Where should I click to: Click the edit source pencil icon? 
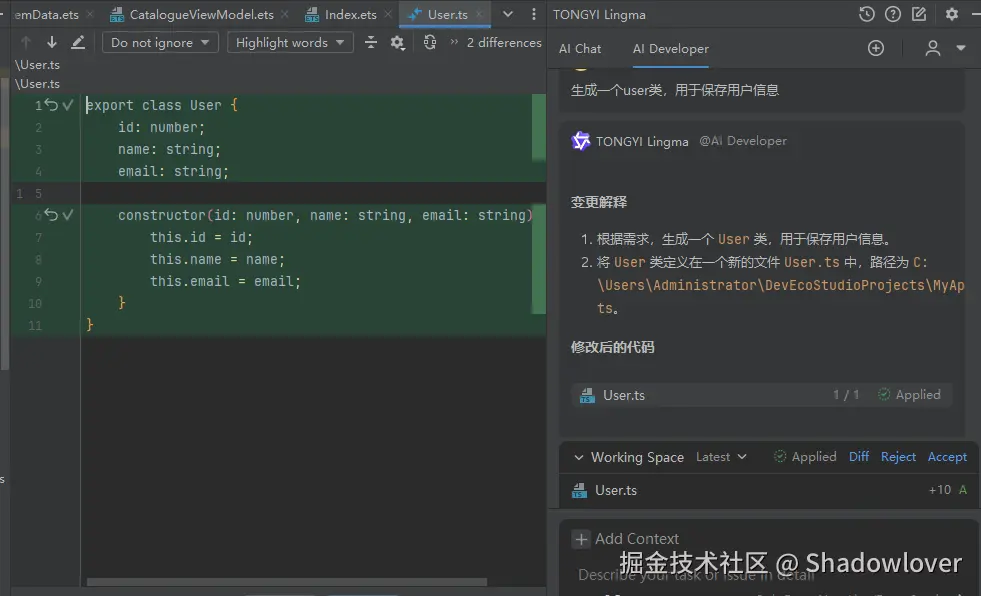pyautogui.click(x=78, y=43)
